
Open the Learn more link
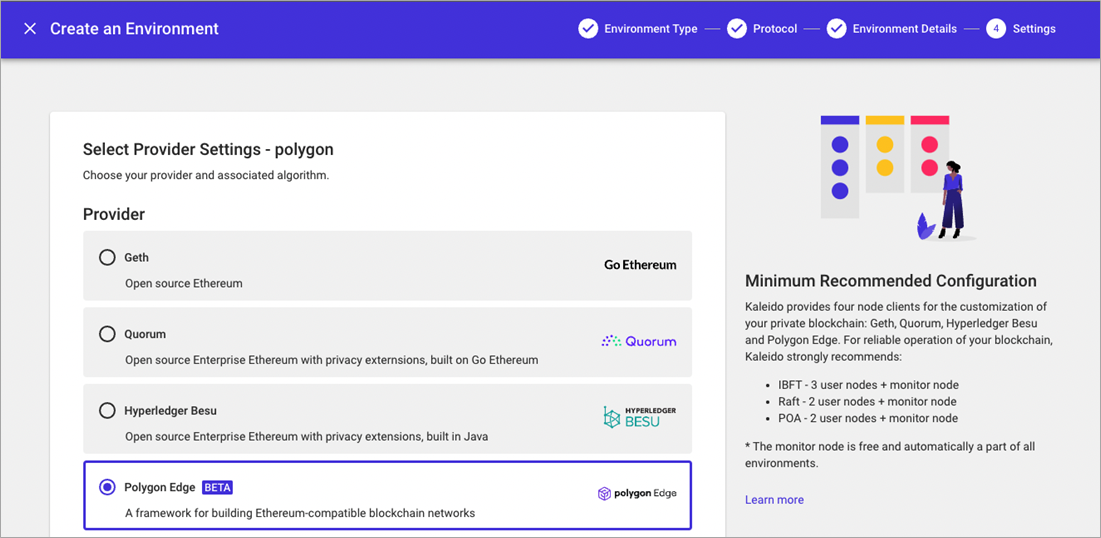pyautogui.click(x=774, y=499)
